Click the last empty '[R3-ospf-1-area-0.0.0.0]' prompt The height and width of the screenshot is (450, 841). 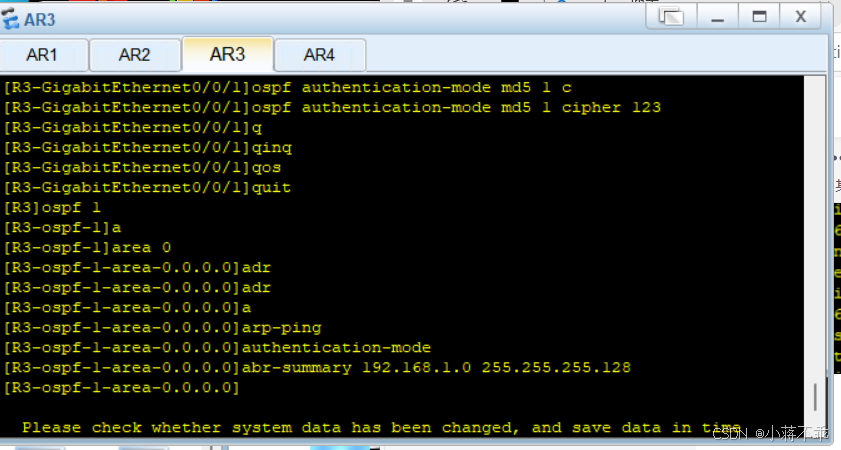point(121,388)
